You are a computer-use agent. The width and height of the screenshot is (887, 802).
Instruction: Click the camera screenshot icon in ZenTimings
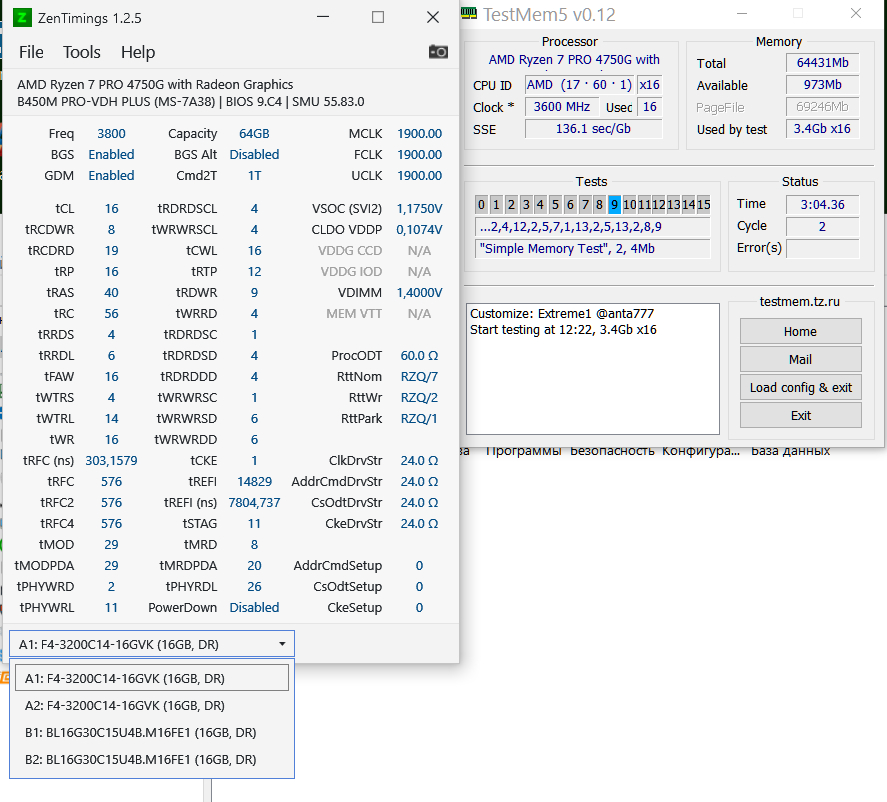438,52
